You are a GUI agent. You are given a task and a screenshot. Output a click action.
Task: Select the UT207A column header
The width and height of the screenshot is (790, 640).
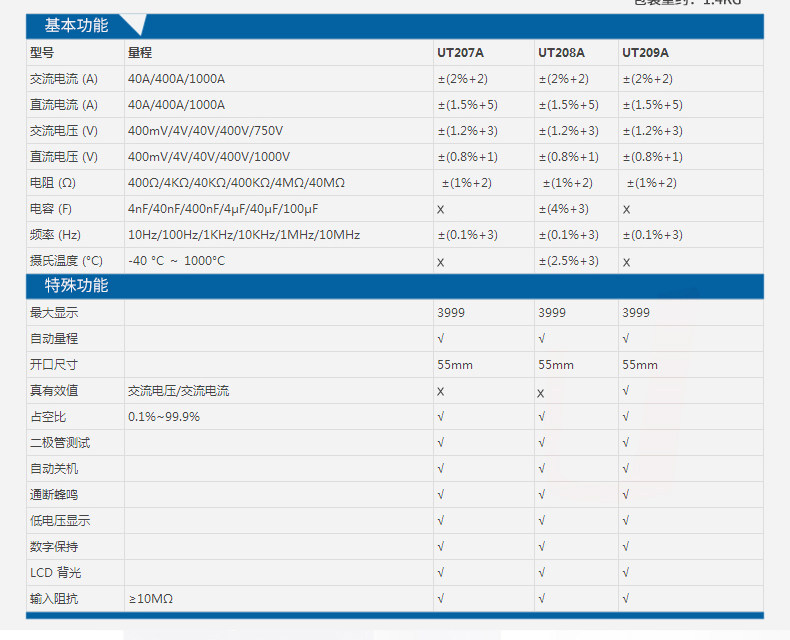point(460,52)
